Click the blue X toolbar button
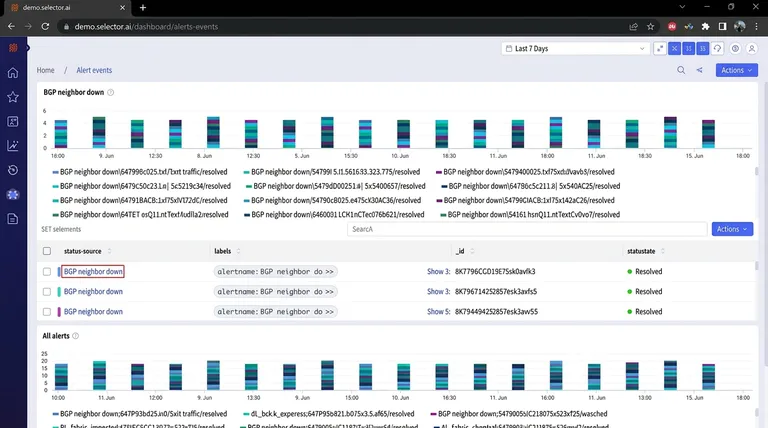The image size is (768, 428). [x=674, y=48]
